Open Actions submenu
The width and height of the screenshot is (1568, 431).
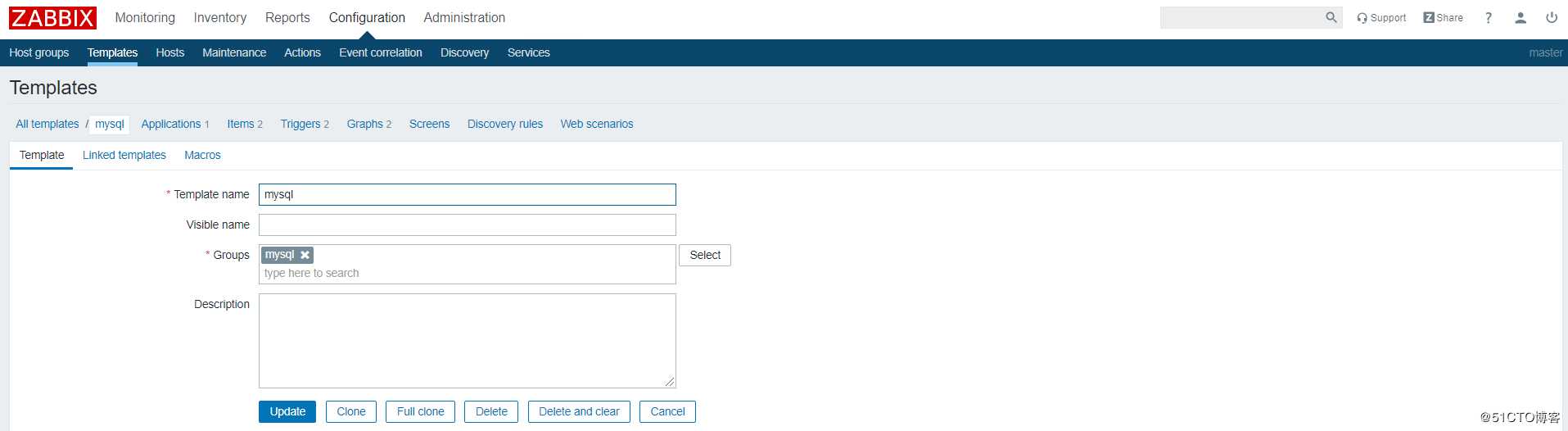click(302, 52)
